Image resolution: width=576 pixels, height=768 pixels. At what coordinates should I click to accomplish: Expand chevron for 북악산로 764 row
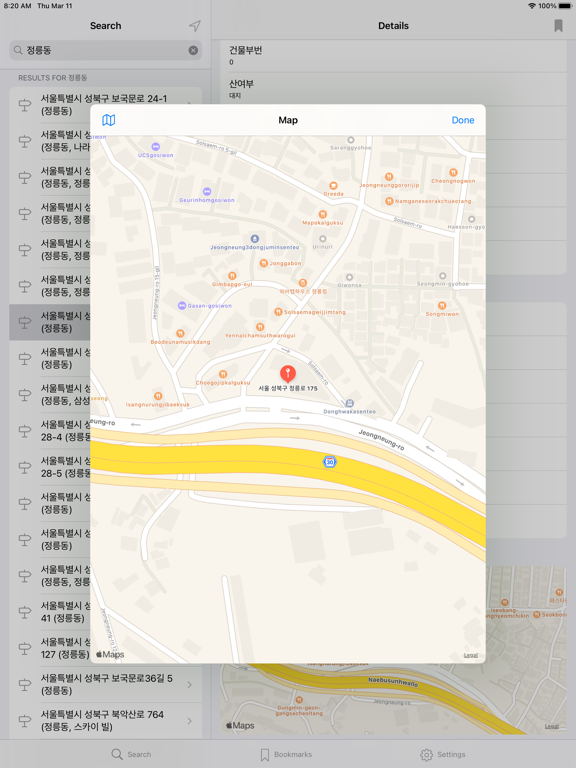point(190,721)
